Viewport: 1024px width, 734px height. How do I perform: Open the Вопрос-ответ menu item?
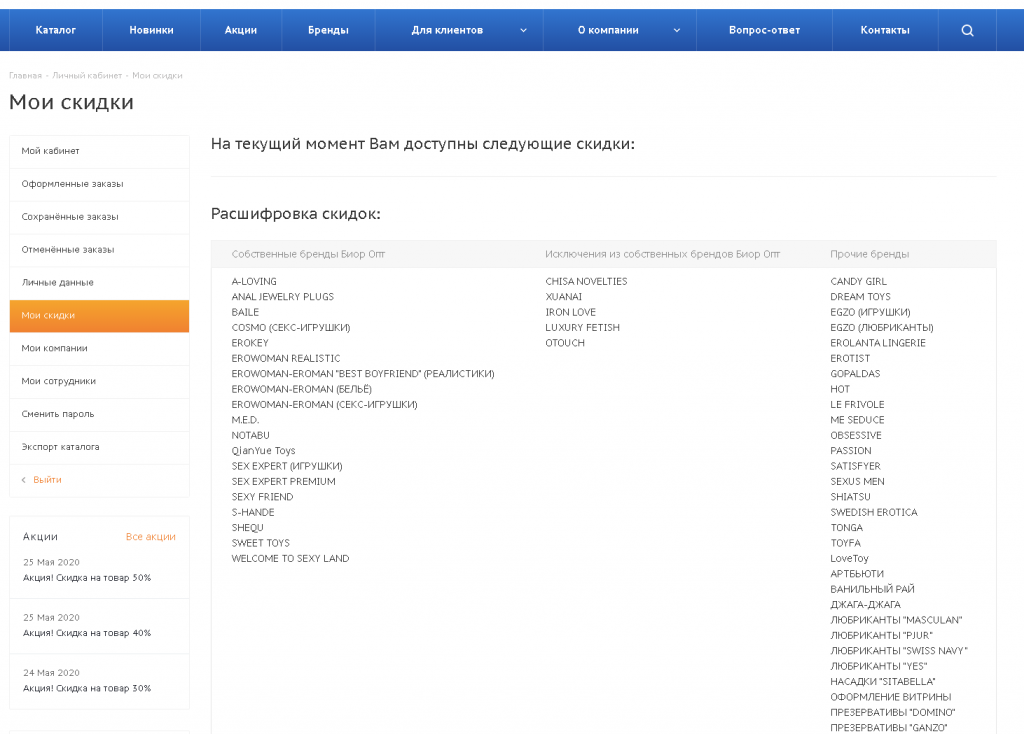pos(764,30)
